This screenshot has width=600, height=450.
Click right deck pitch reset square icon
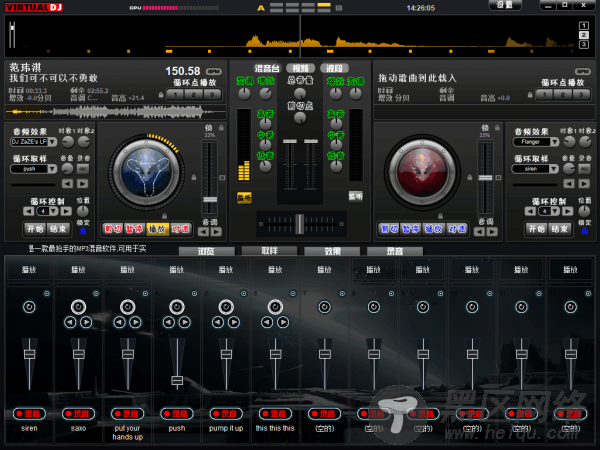498,178
